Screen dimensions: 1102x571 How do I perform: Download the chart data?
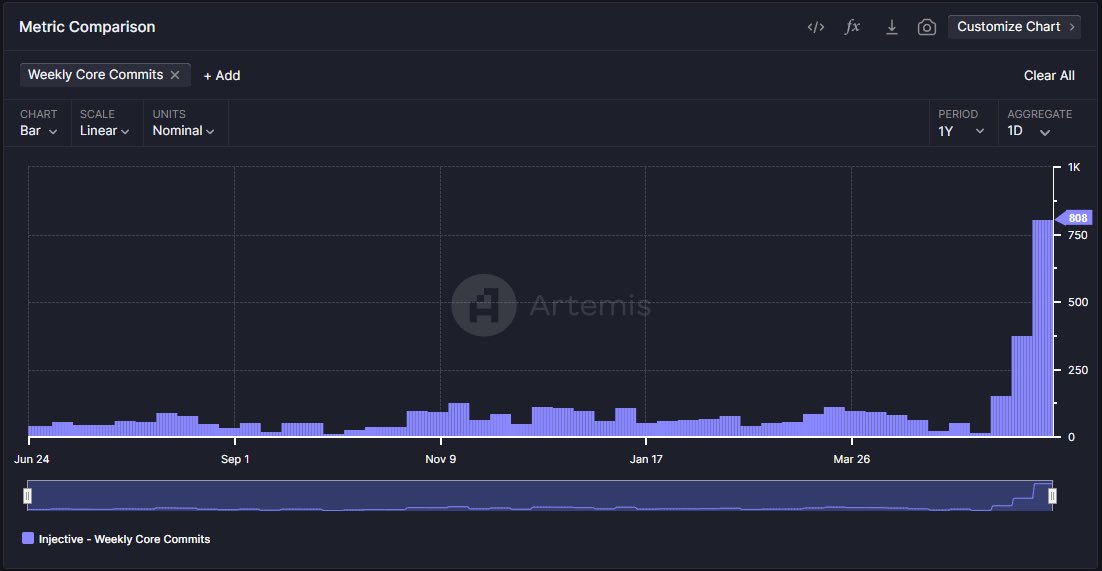(891, 27)
